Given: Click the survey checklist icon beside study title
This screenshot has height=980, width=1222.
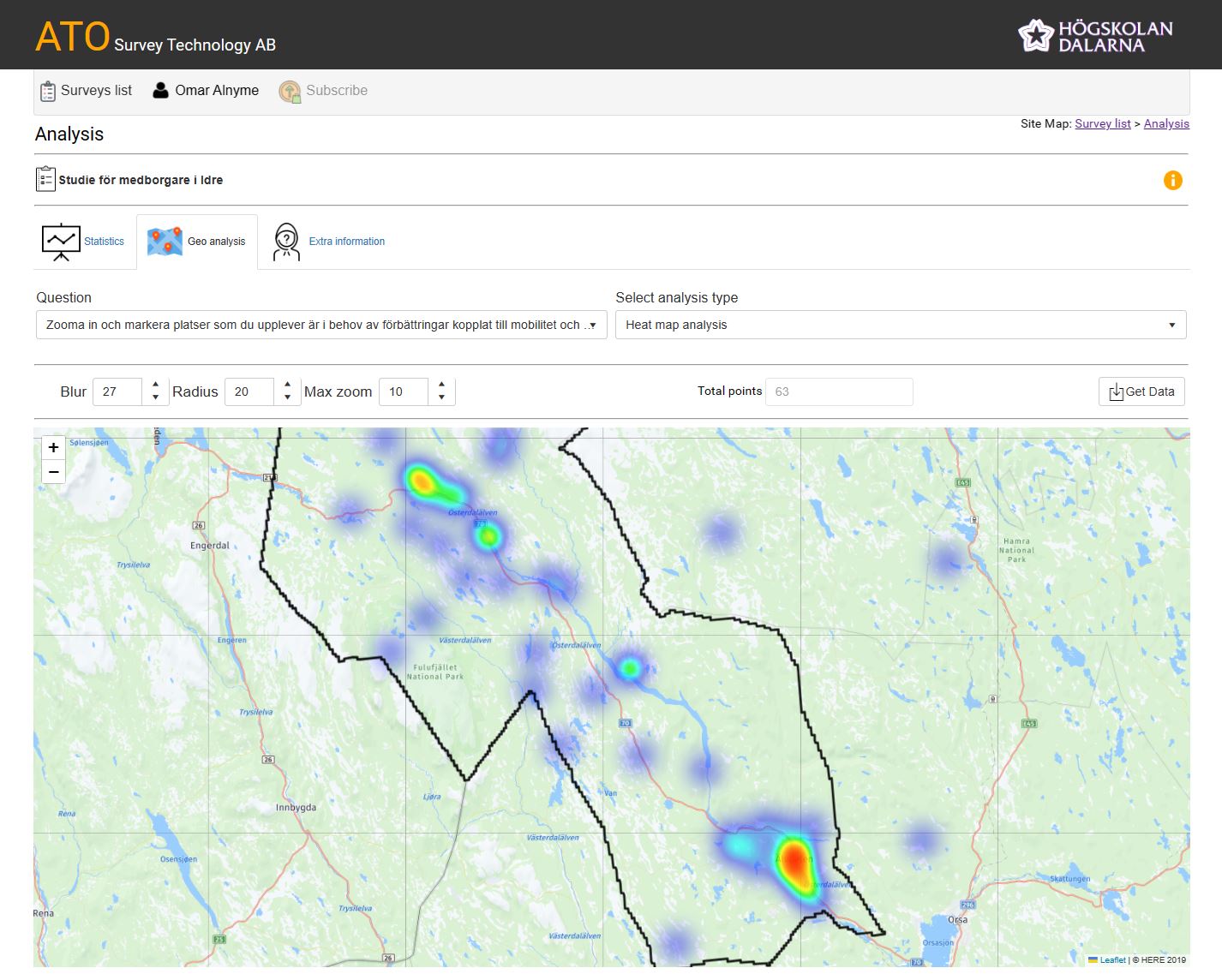Looking at the screenshot, I should [x=45, y=179].
